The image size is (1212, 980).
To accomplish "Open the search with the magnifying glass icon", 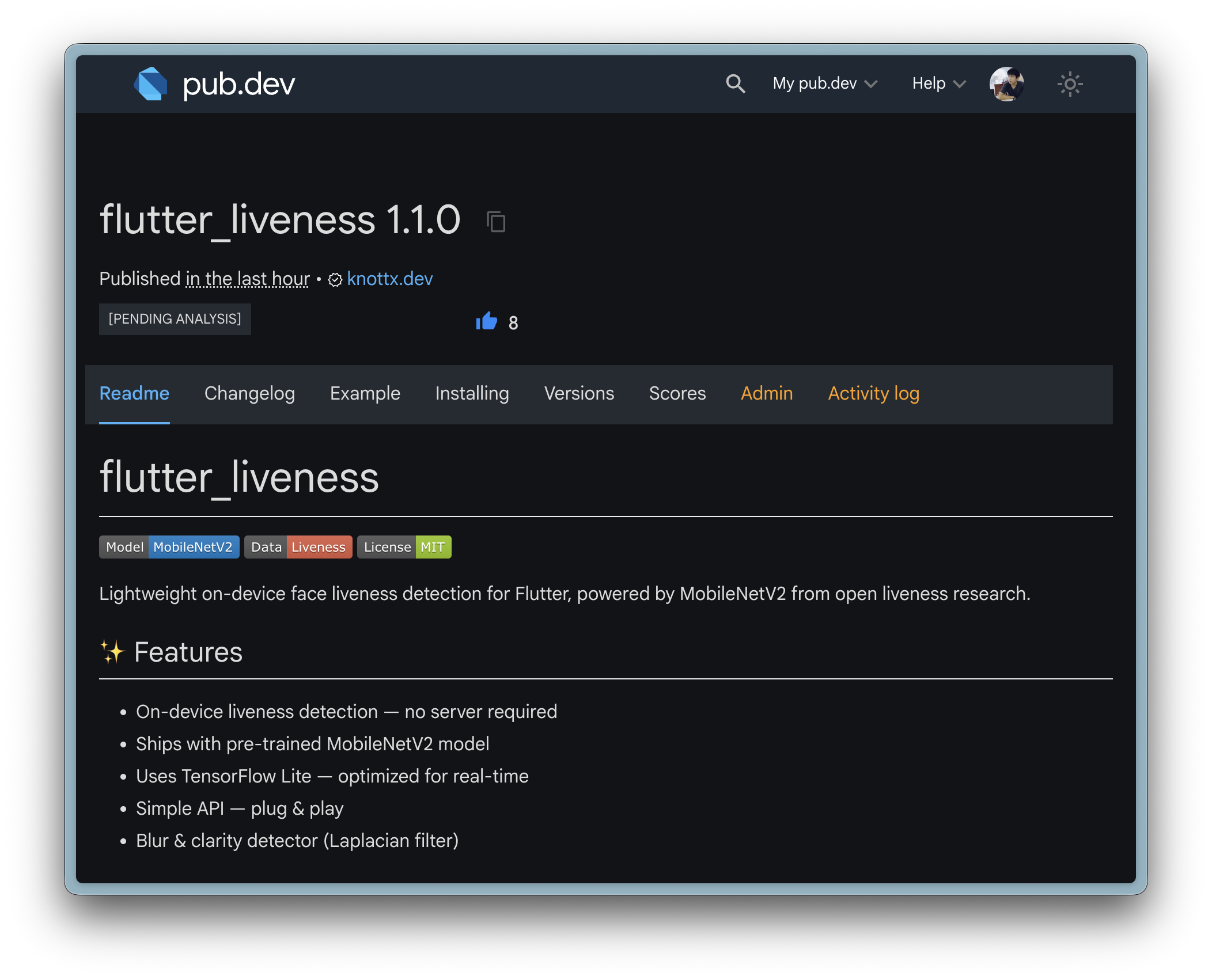I will tap(736, 84).
